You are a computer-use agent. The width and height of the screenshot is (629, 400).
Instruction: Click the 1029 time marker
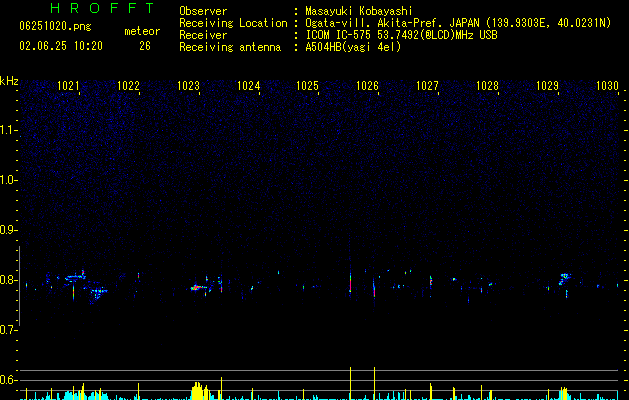[x=547, y=86]
